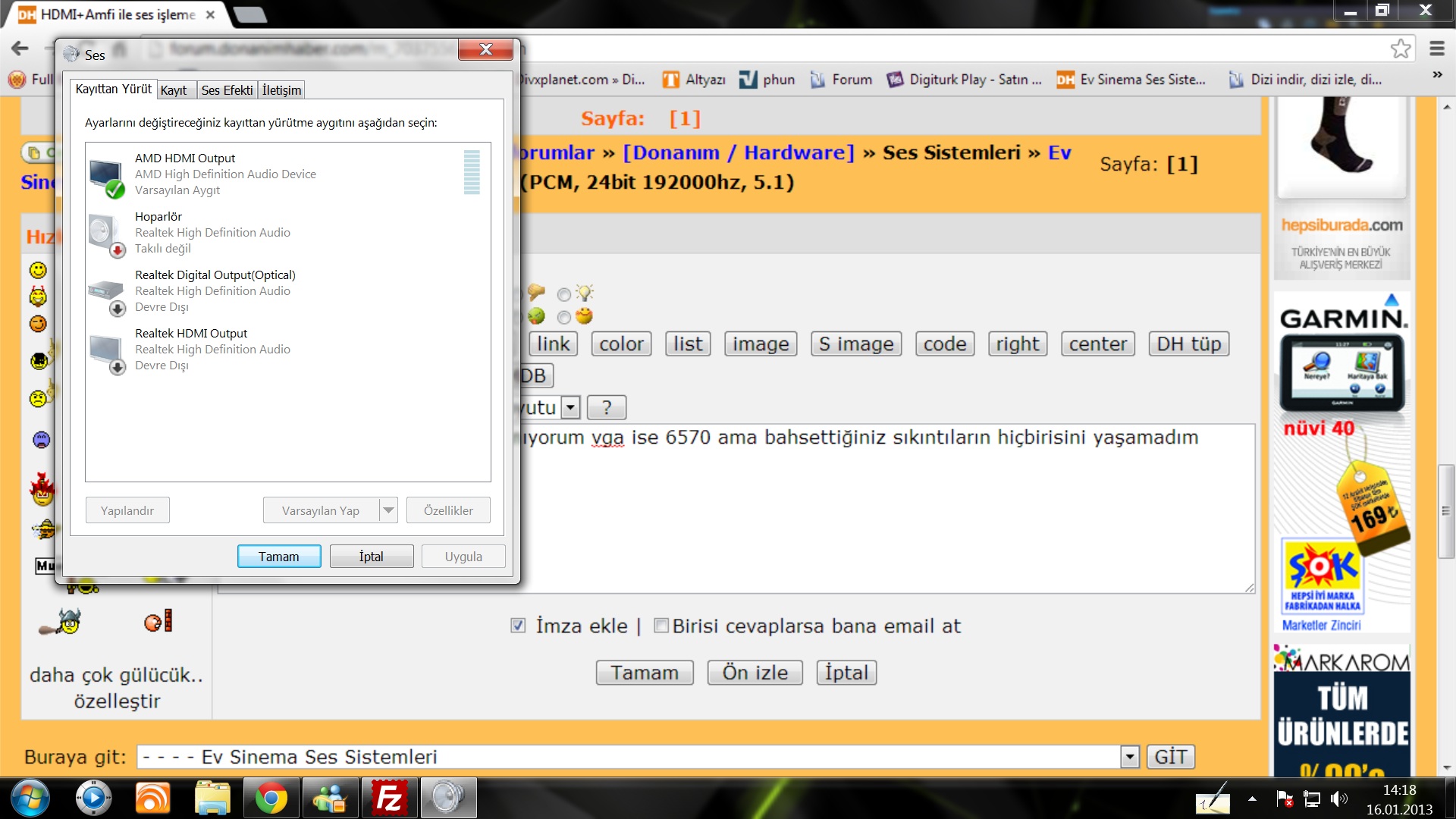
Task: Open new Chrome tab
Action: (249, 14)
